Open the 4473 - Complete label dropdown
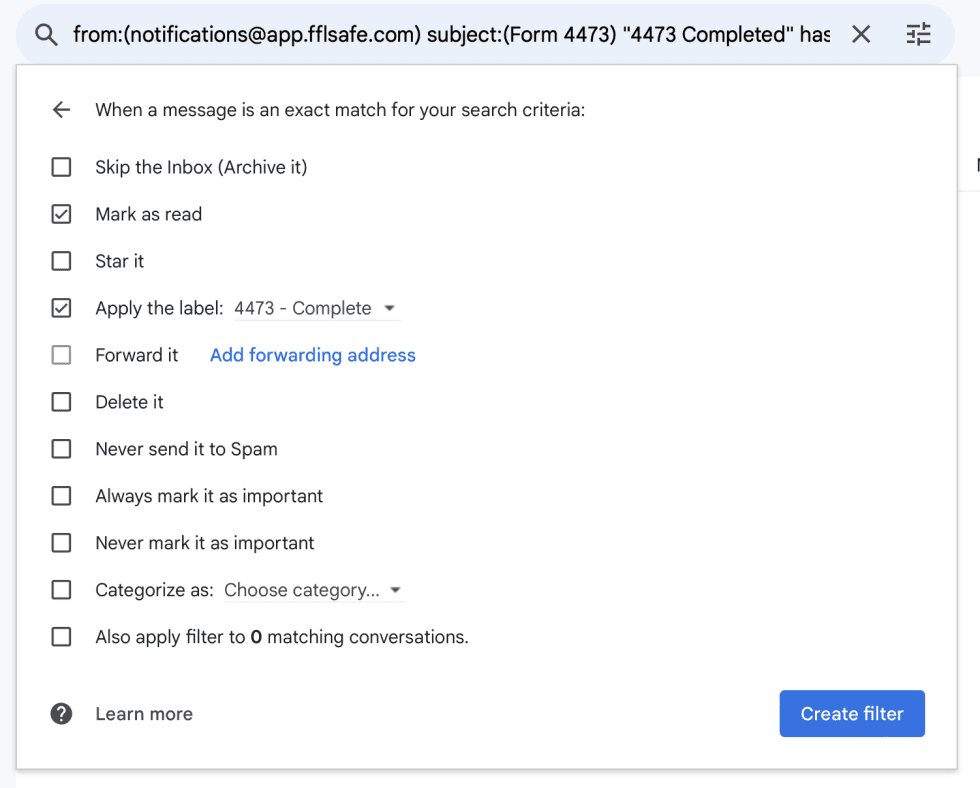The width and height of the screenshot is (980, 788). coord(315,309)
